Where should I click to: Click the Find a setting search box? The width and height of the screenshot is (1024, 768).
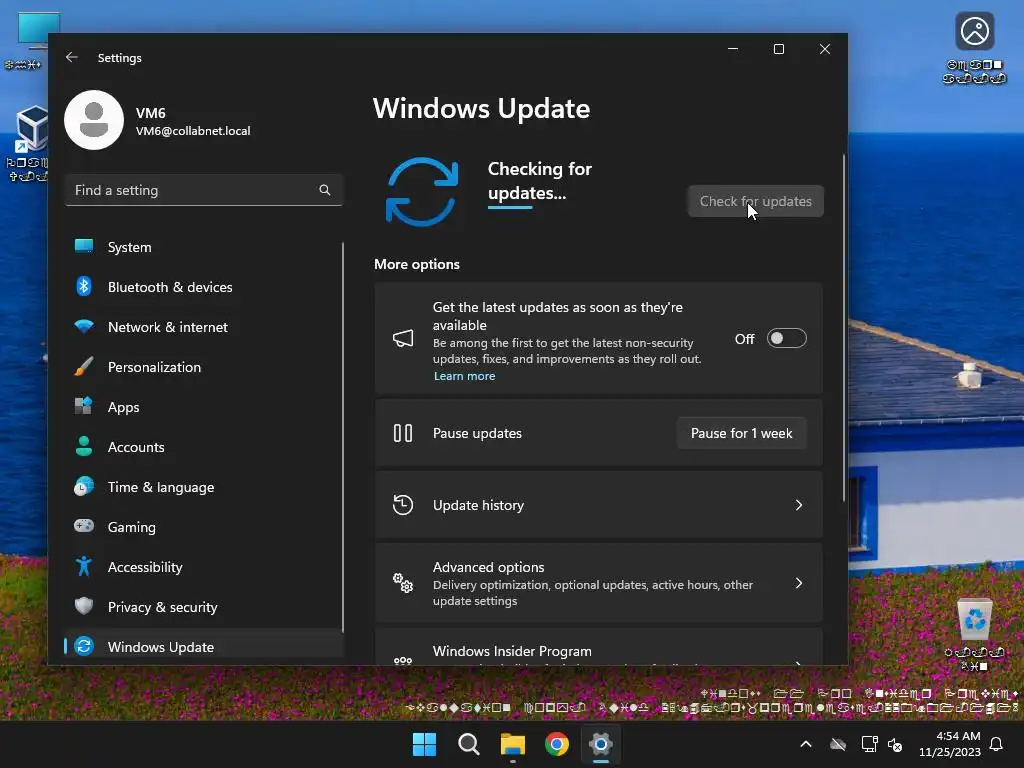point(204,190)
